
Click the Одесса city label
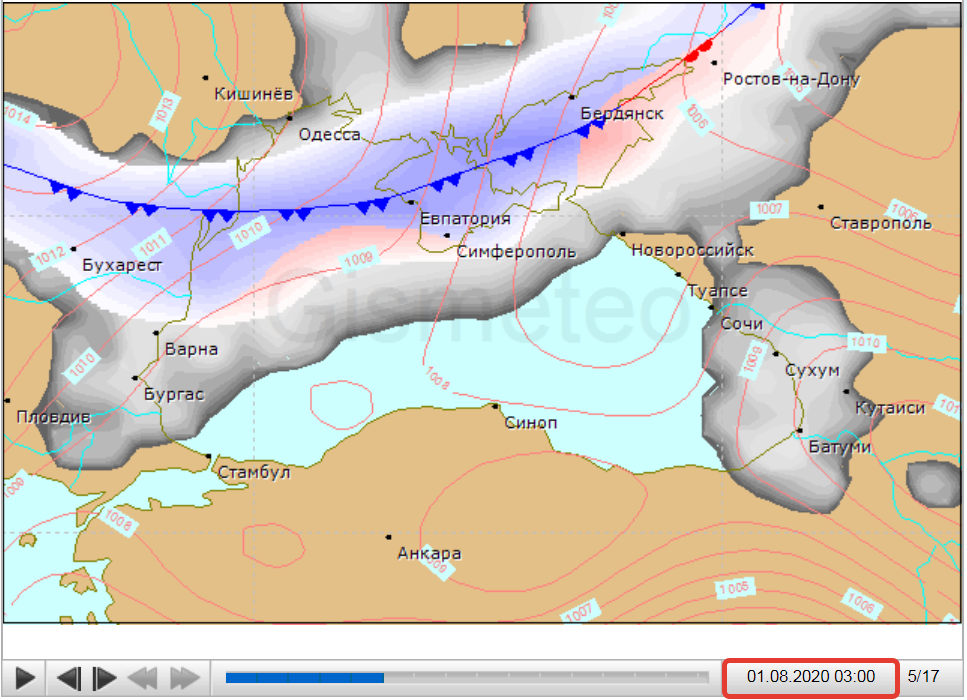(329, 134)
